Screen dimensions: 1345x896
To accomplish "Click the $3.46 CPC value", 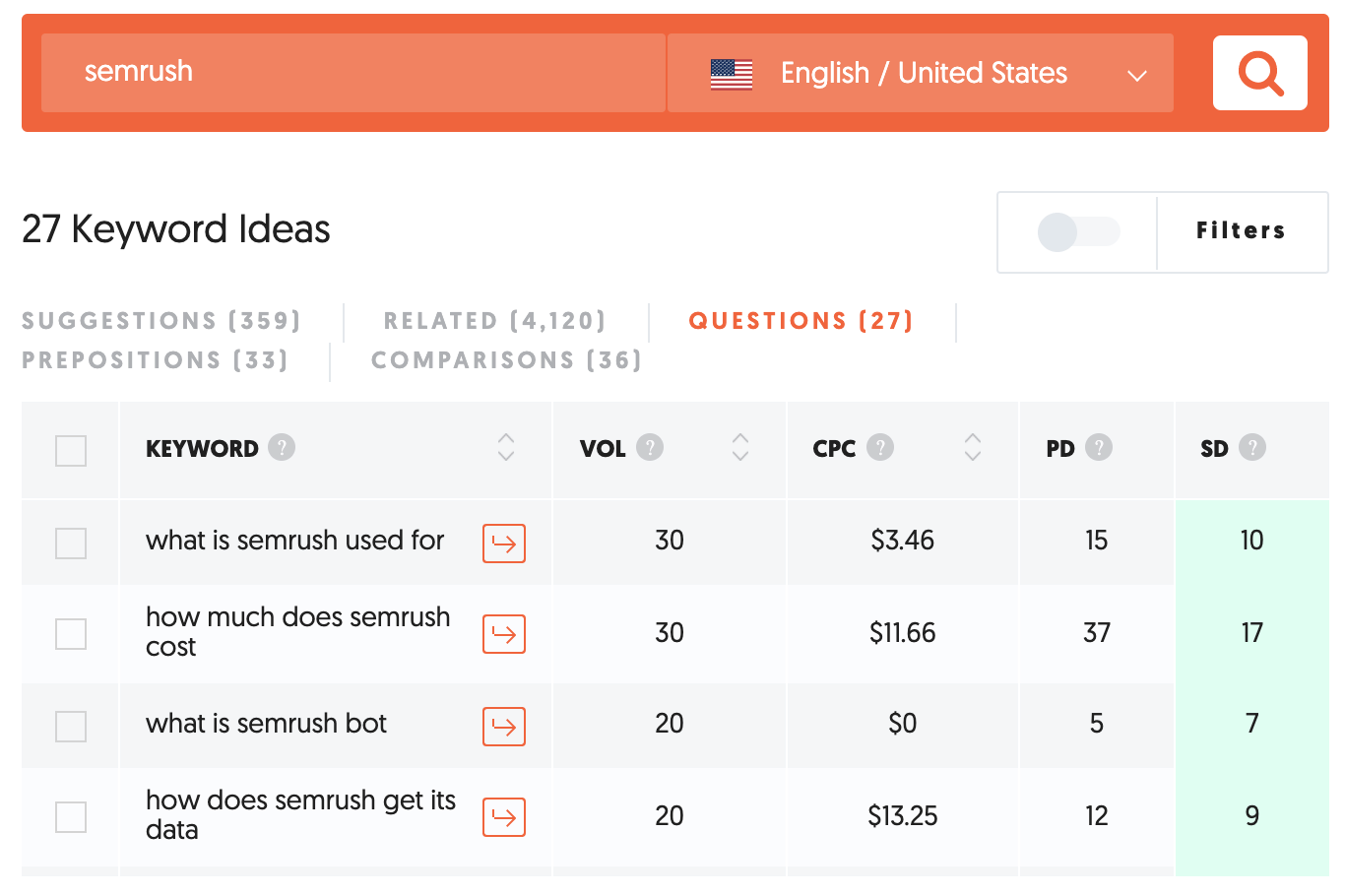I will (x=903, y=541).
